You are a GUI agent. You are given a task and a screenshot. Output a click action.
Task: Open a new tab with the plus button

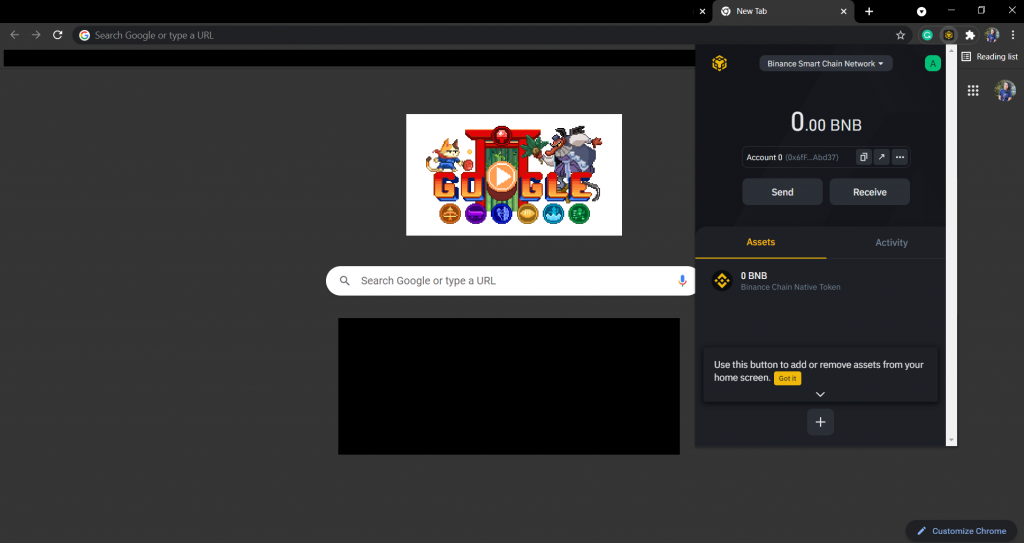tap(869, 11)
